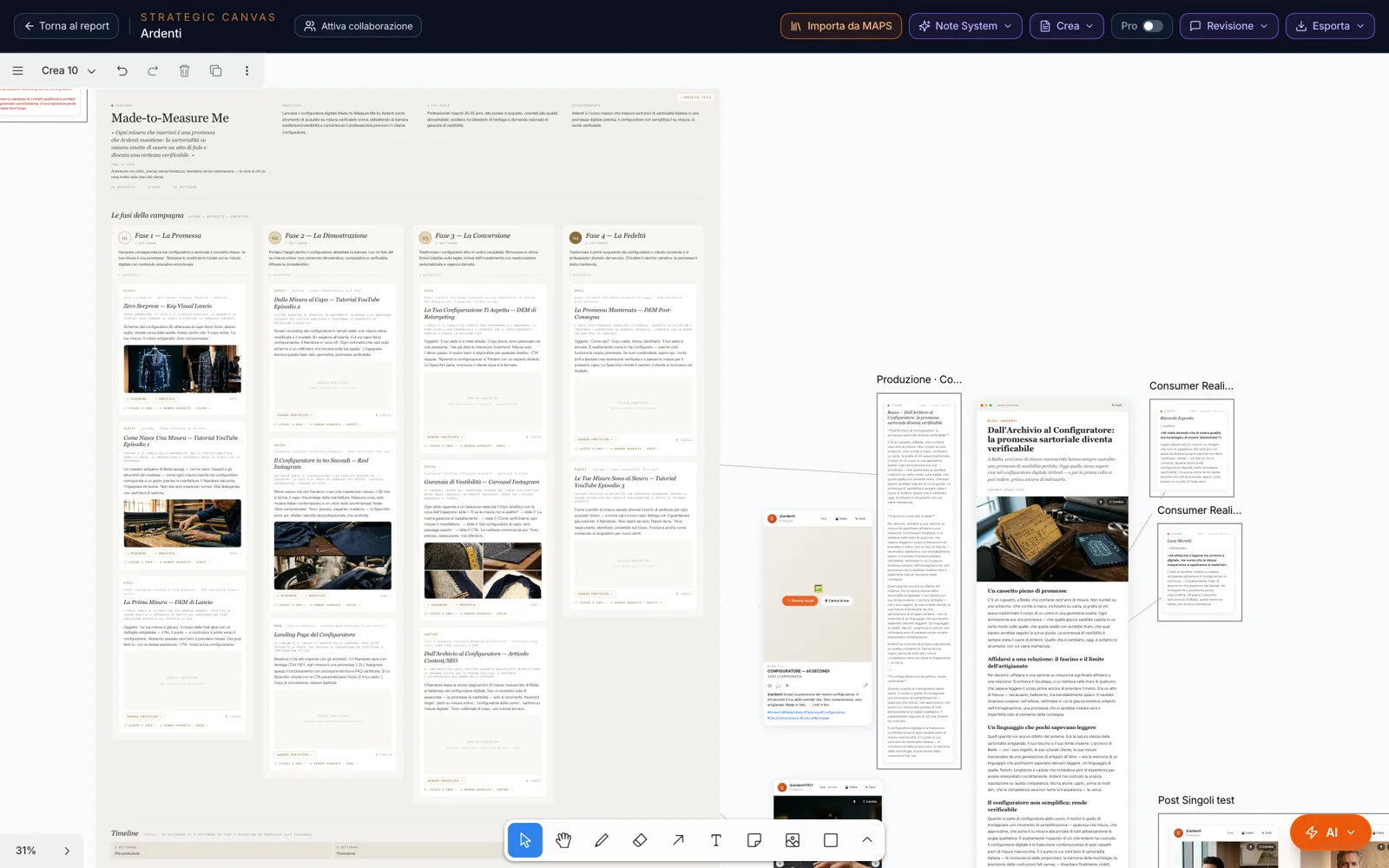The width and height of the screenshot is (1389, 868).
Task: Redo the last action
Action: click(153, 71)
